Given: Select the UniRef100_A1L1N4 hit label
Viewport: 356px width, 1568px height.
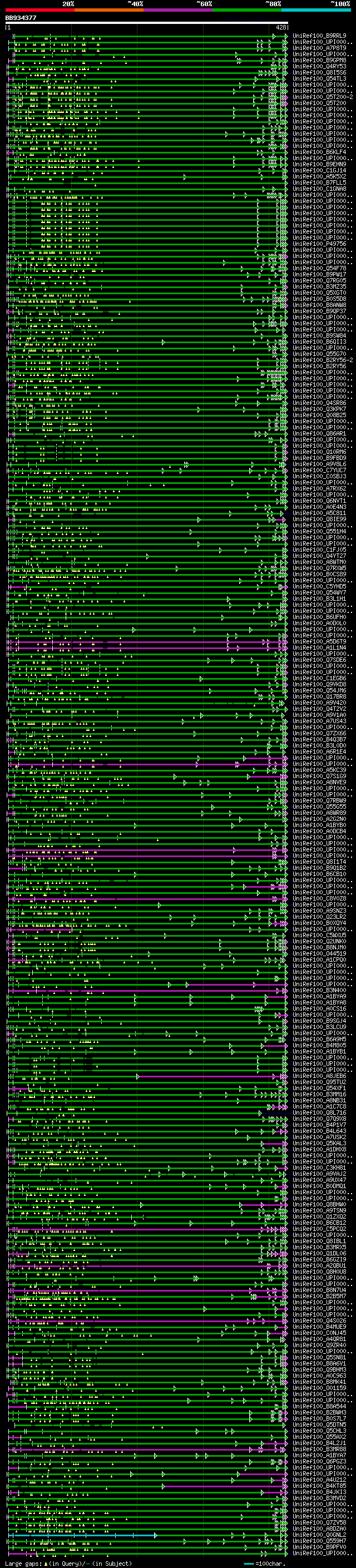Looking at the screenshot, I should (x=319, y=647).
